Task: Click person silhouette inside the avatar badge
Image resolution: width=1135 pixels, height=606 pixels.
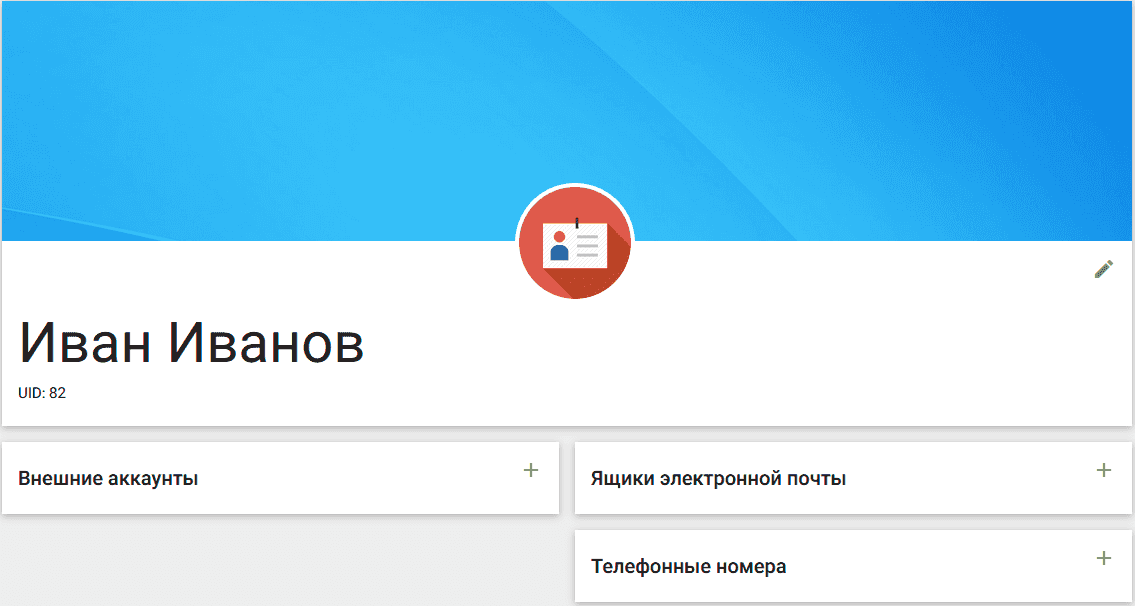Action: [559, 245]
